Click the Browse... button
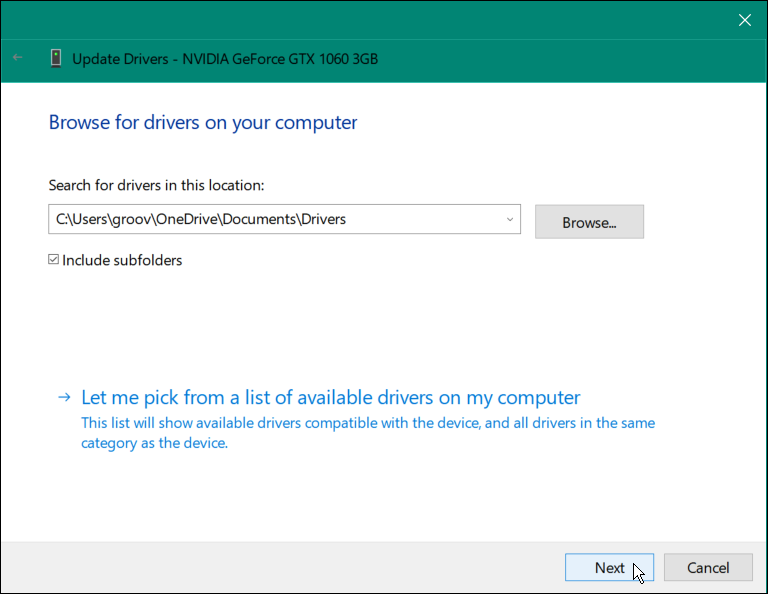Image resolution: width=768 pixels, height=594 pixels. click(x=589, y=222)
